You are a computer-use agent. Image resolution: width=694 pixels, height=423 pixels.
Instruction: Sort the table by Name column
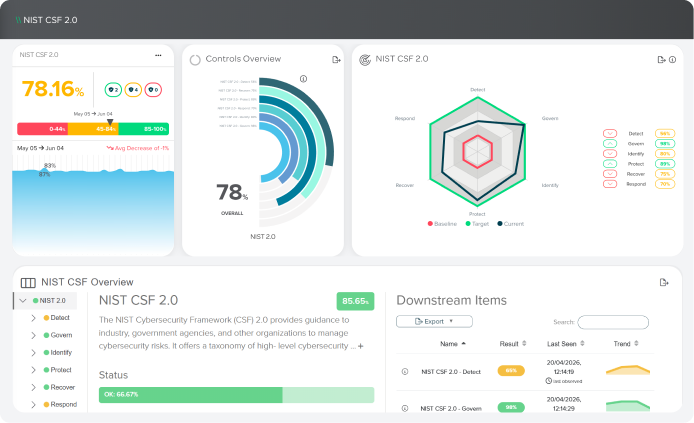tap(453, 344)
